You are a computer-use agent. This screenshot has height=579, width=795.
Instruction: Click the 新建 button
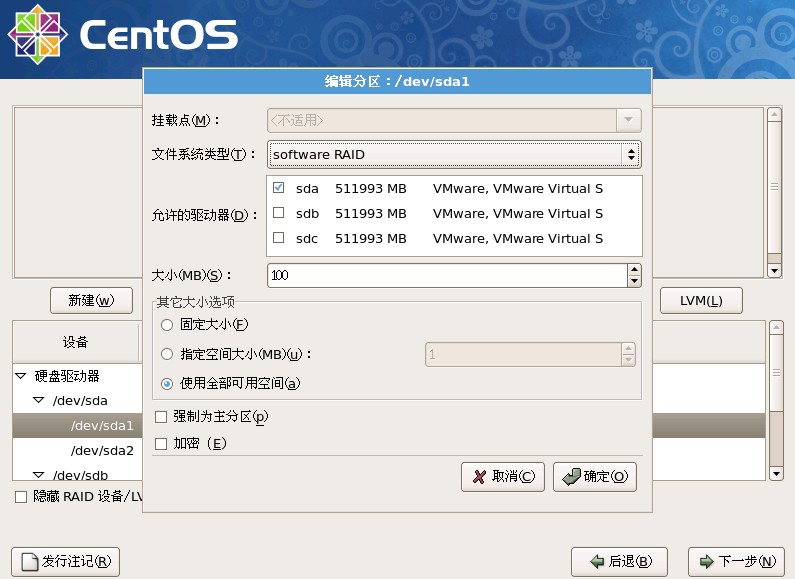[91, 301]
